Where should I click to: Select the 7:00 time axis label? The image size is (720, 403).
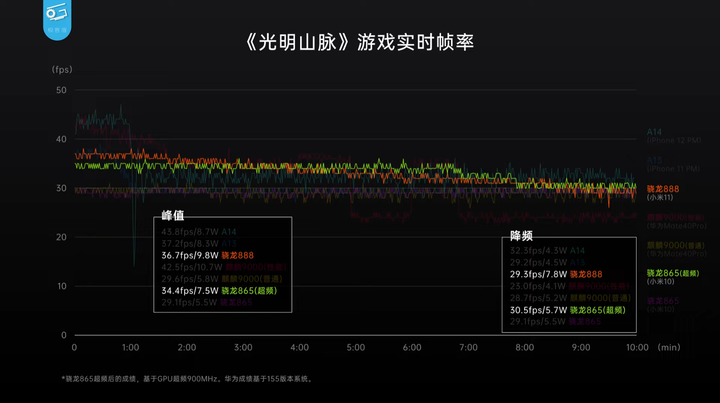coord(468,347)
